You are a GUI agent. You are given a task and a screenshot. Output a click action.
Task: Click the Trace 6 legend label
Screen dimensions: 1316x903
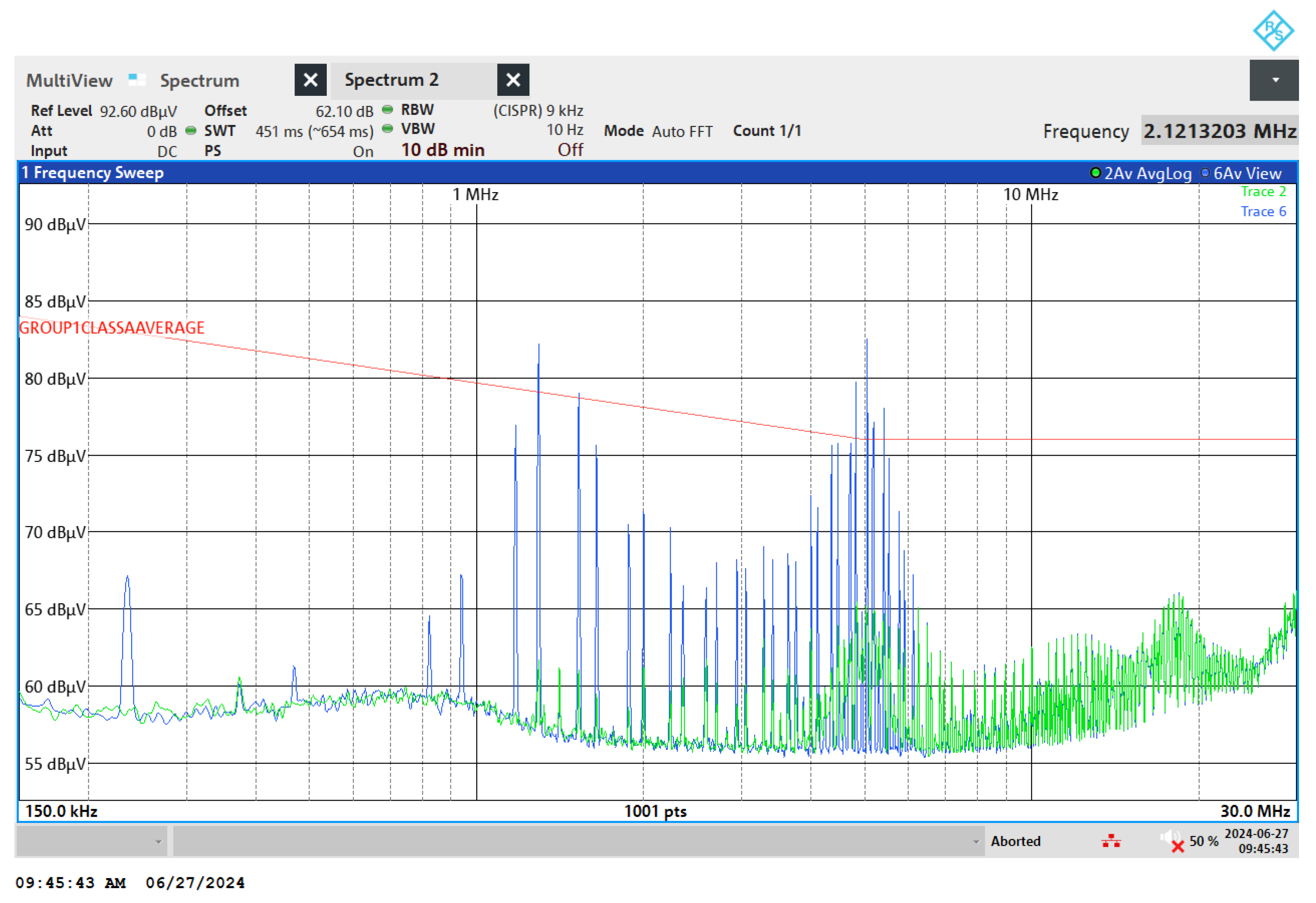(x=1263, y=212)
